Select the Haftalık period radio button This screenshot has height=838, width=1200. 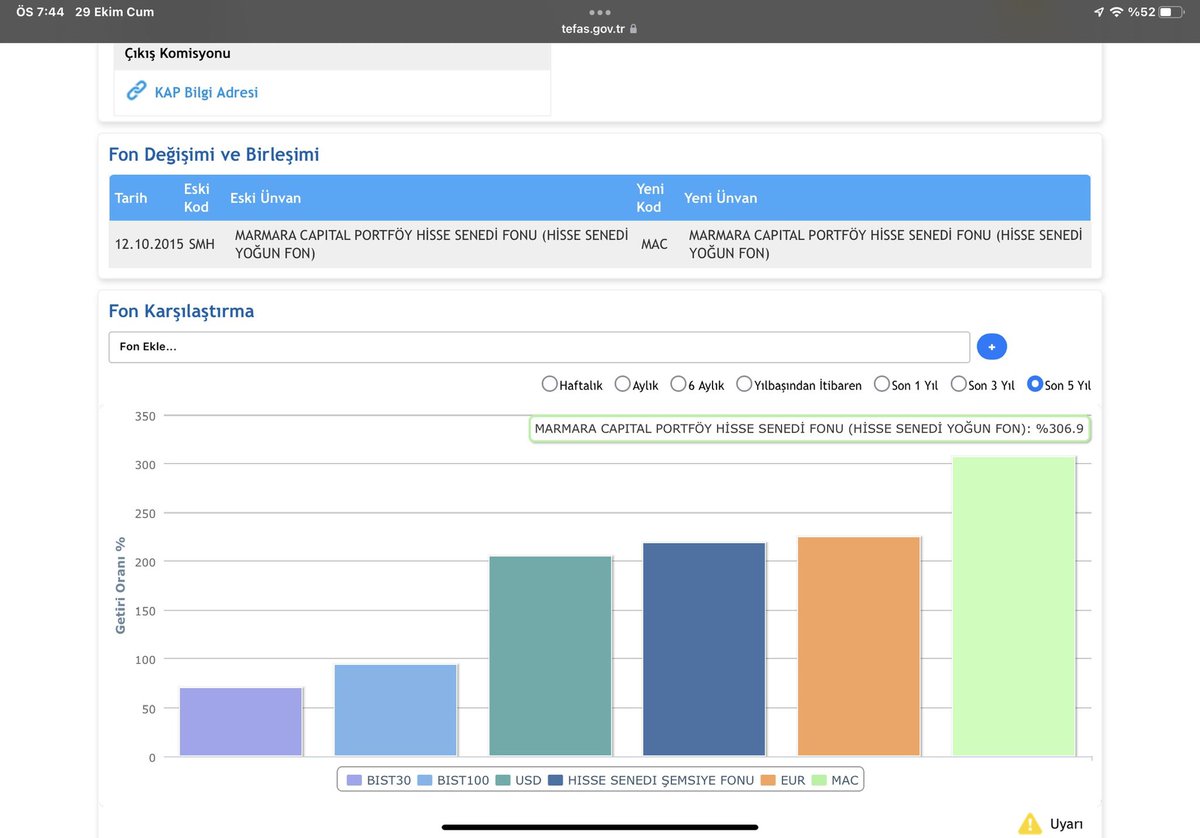pos(549,384)
